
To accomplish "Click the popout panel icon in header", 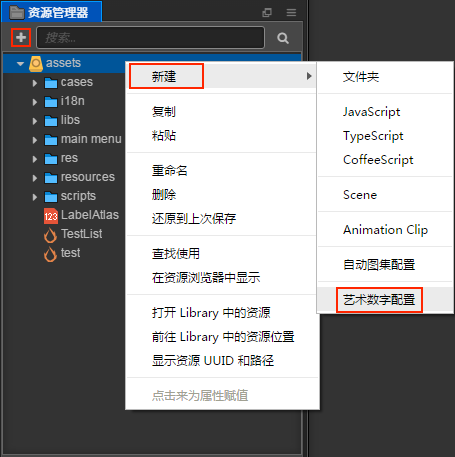I will (267, 13).
